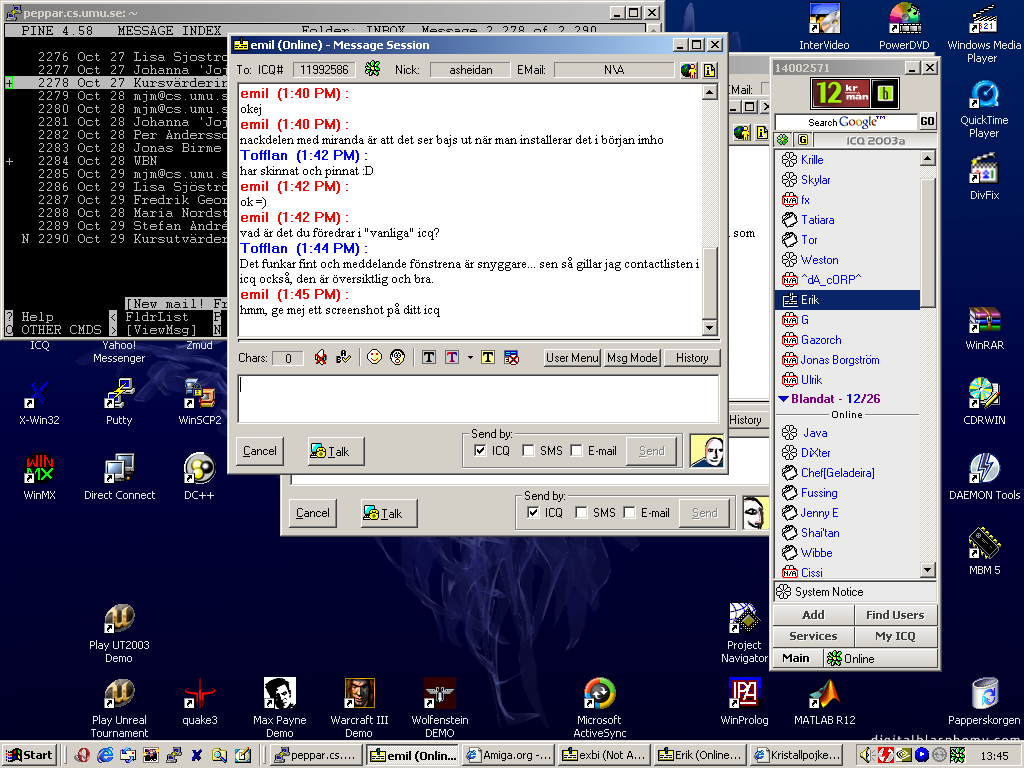Open the DC++ desktop shortcut
This screenshot has height=768, width=1024.
[x=199, y=477]
